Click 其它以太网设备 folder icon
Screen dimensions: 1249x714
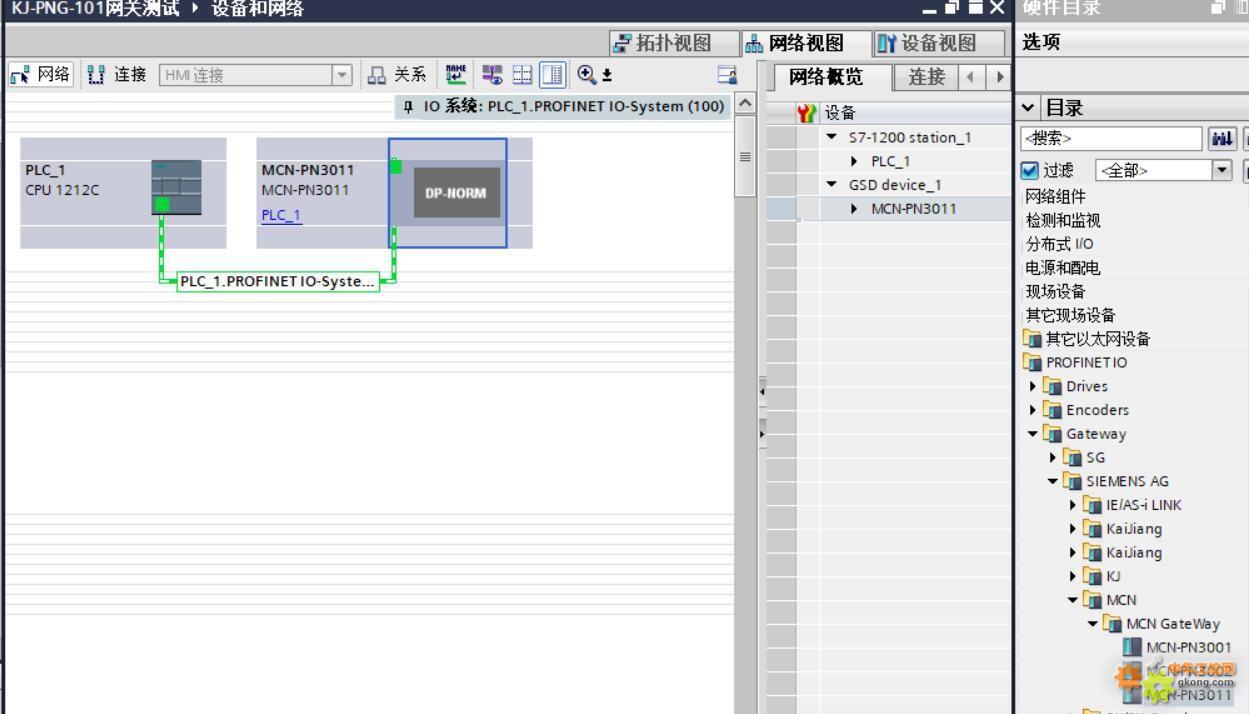pos(1033,339)
